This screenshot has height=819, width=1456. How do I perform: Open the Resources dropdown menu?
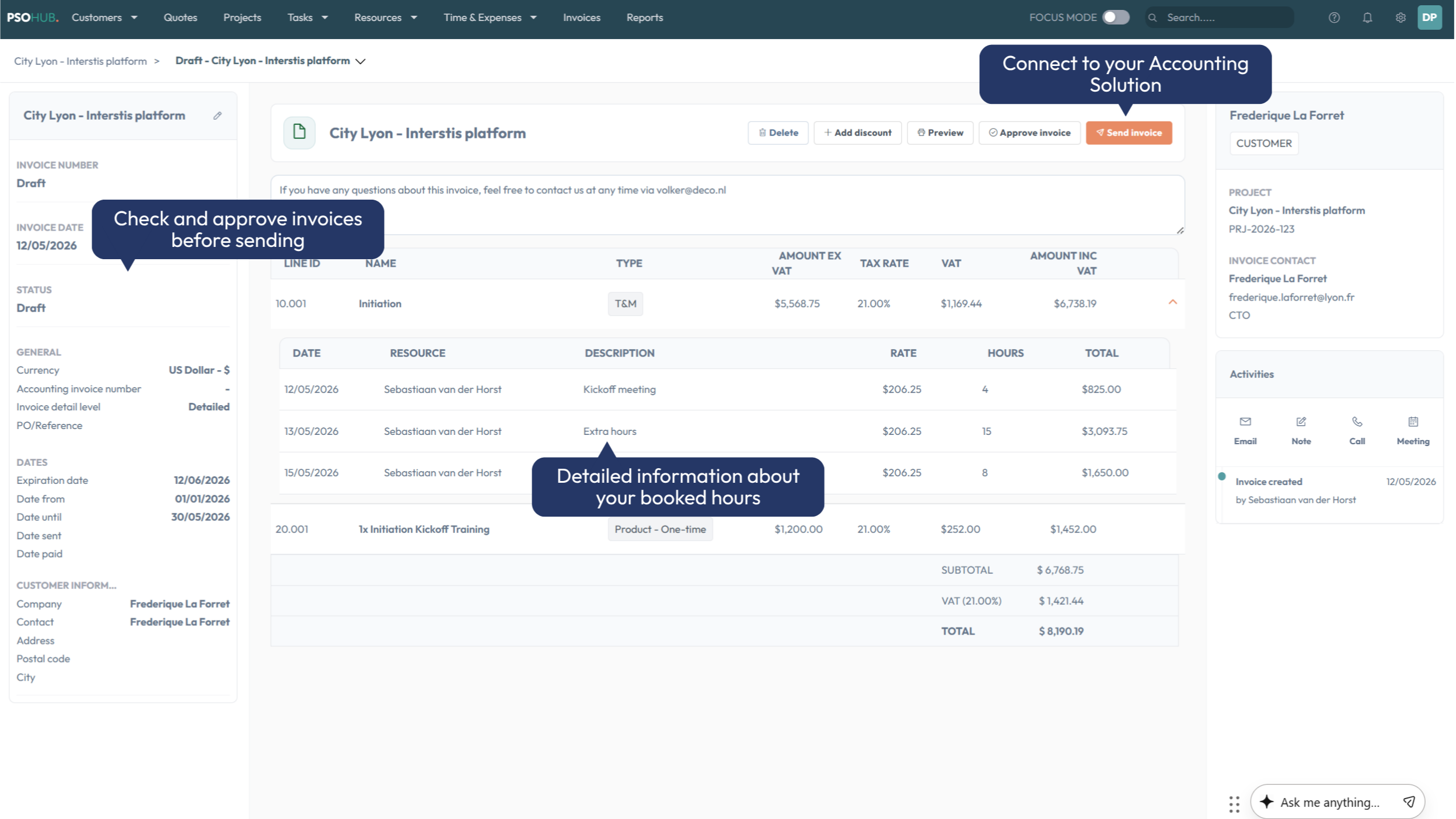click(x=386, y=18)
